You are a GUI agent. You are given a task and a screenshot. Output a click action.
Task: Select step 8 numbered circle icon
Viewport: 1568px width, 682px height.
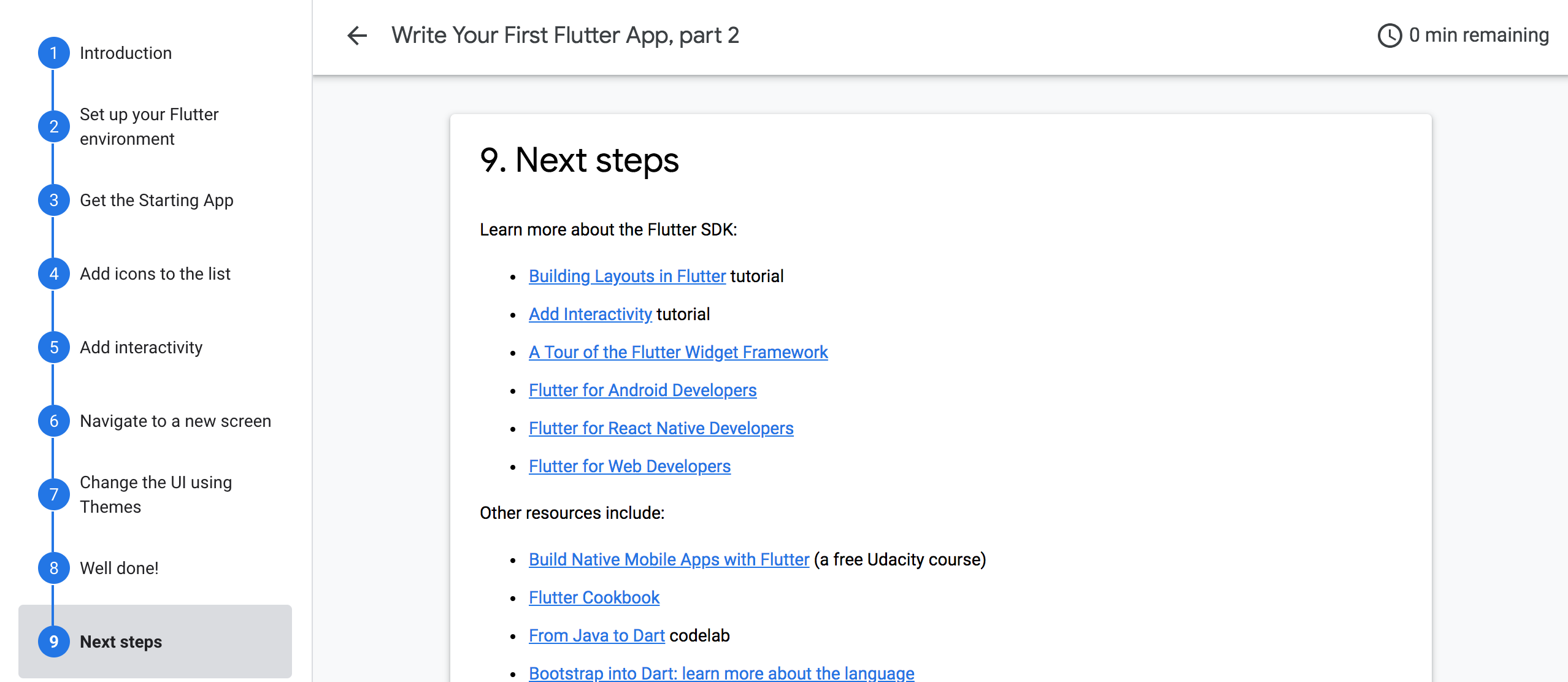pyautogui.click(x=54, y=568)
